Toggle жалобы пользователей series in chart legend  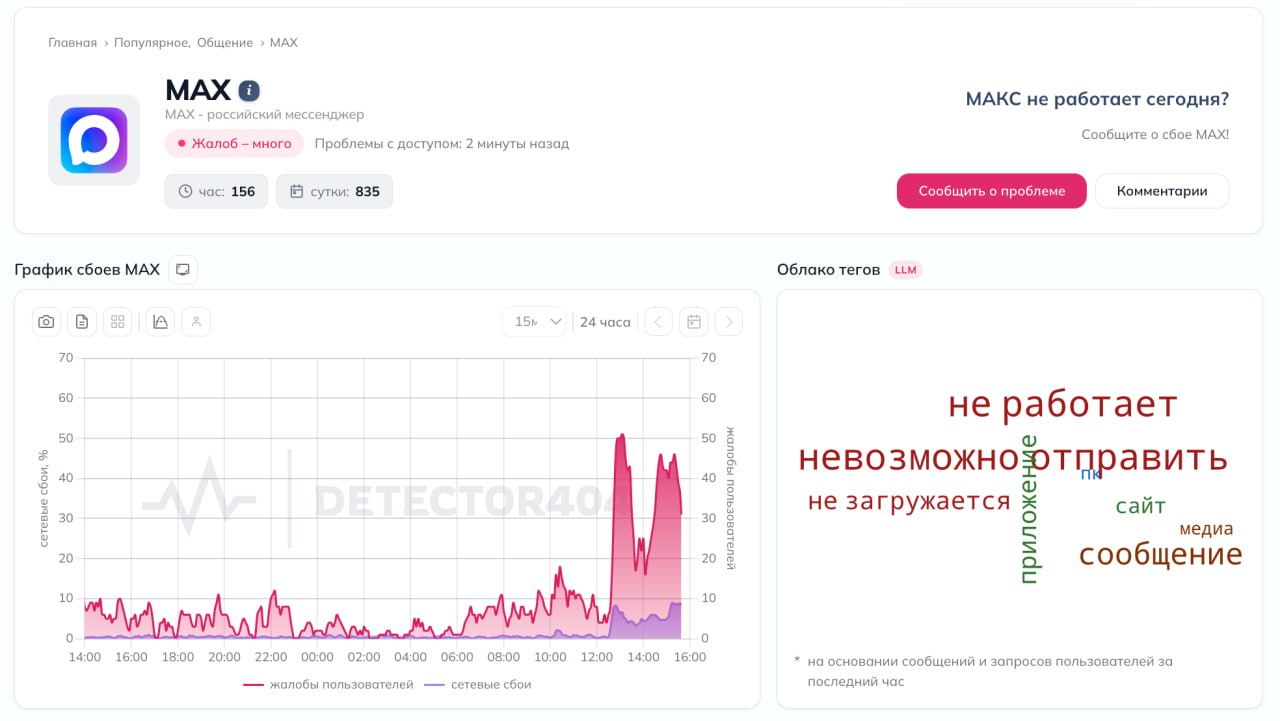click(x=328, y=685)
